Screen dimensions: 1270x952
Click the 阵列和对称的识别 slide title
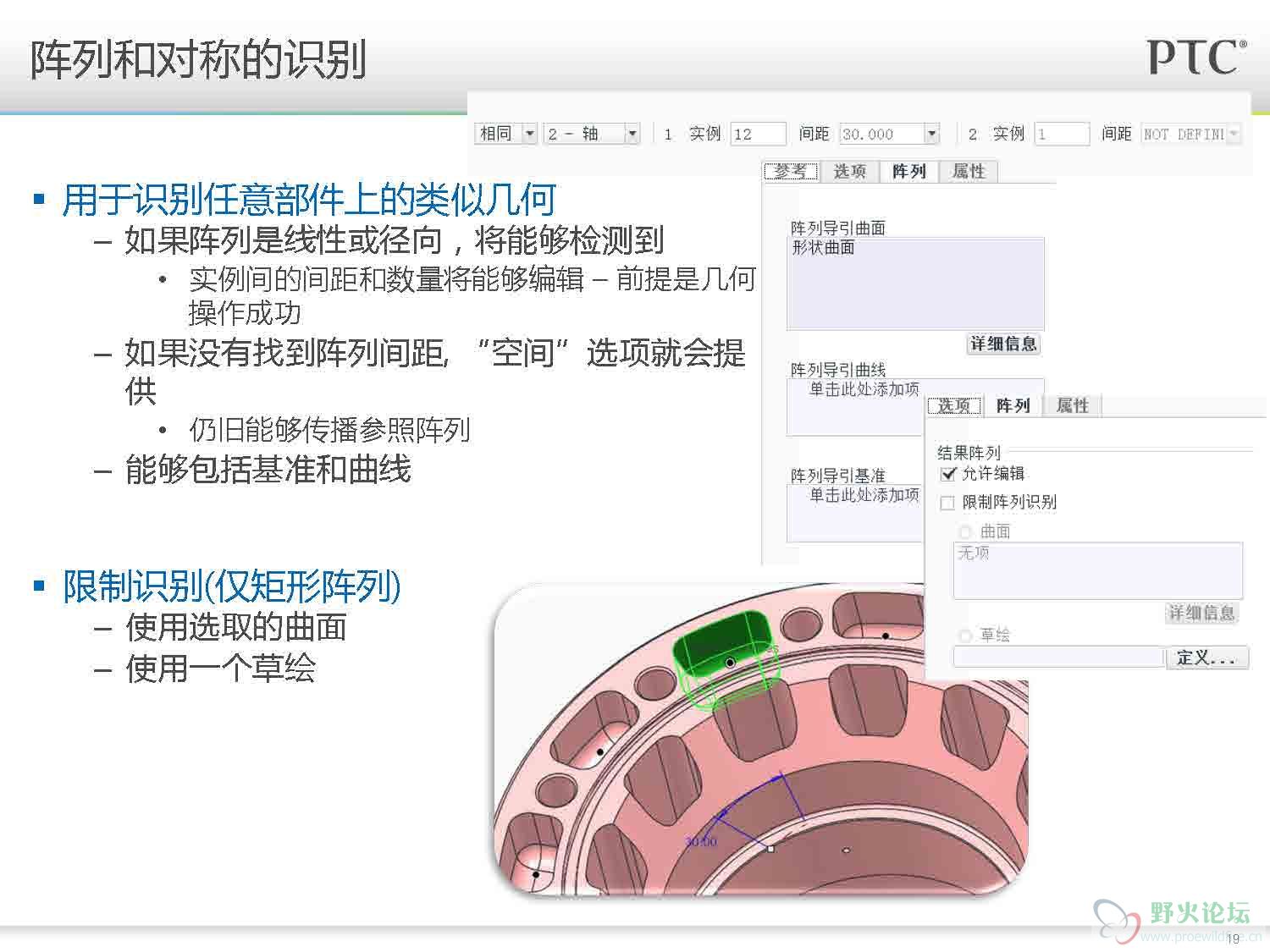pyautogui.click(x=198, y=59)
